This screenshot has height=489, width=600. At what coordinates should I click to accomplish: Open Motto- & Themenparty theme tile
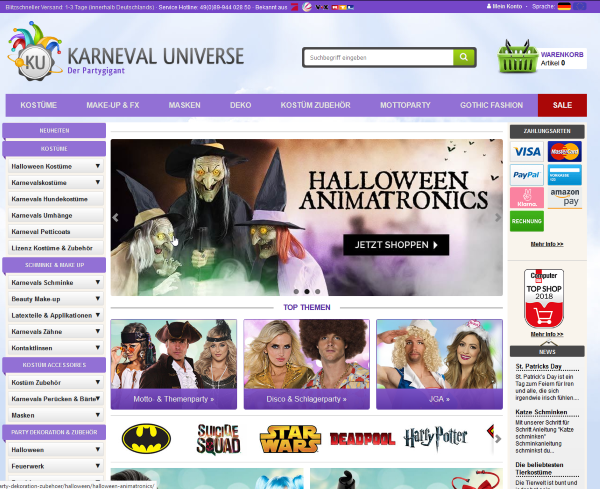coord(174,364)
